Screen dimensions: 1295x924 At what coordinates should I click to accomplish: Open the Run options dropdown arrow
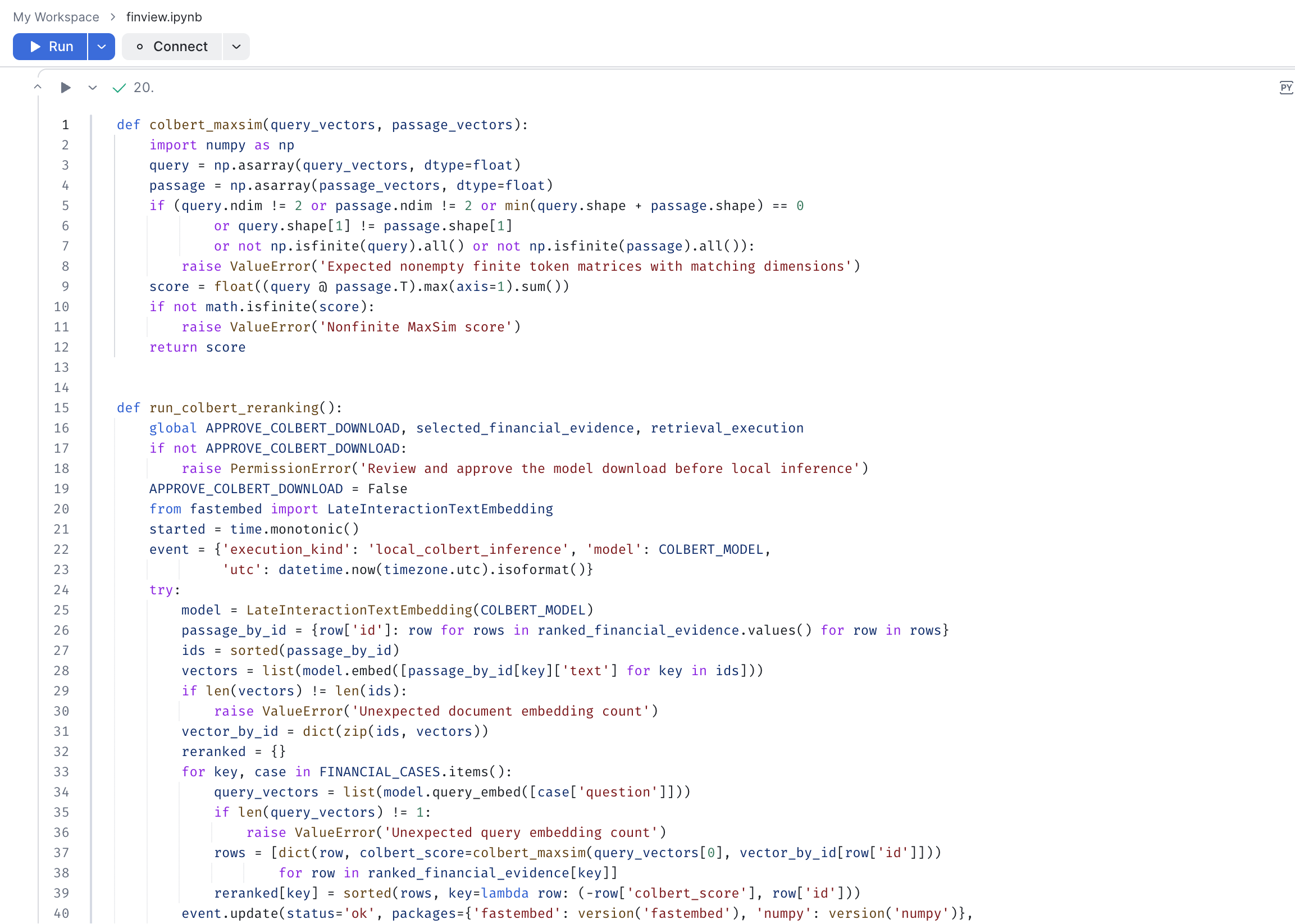point(102,47)
